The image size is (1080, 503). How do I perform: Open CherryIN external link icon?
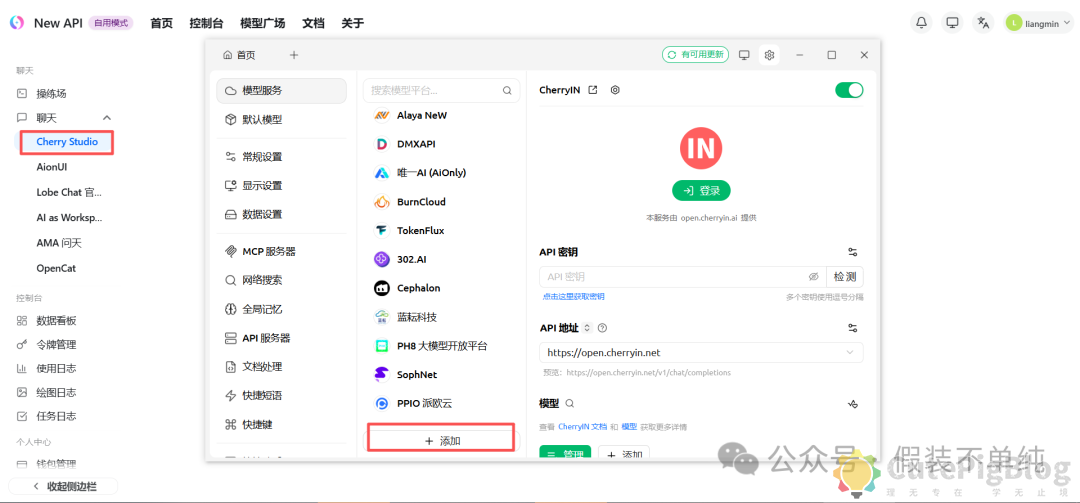[592, 90]
